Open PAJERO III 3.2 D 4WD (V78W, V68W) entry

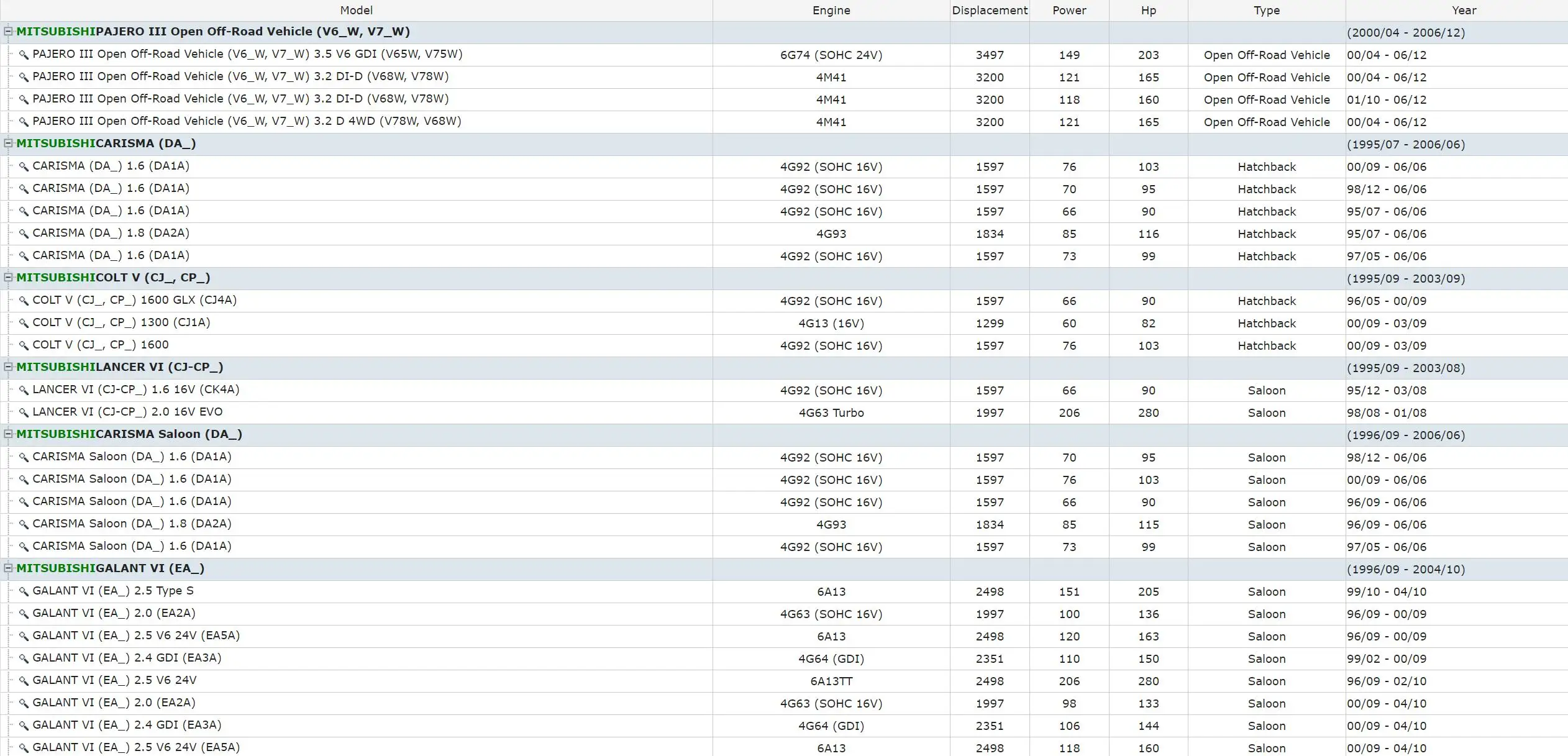pos(246,122)
